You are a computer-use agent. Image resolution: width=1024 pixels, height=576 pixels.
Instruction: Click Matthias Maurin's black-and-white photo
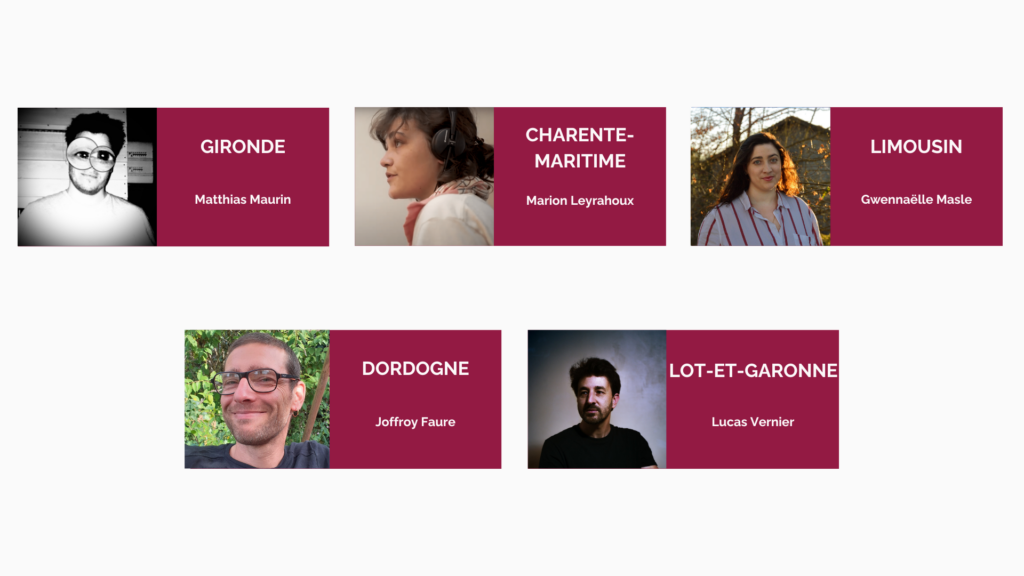tap(87, 177)
